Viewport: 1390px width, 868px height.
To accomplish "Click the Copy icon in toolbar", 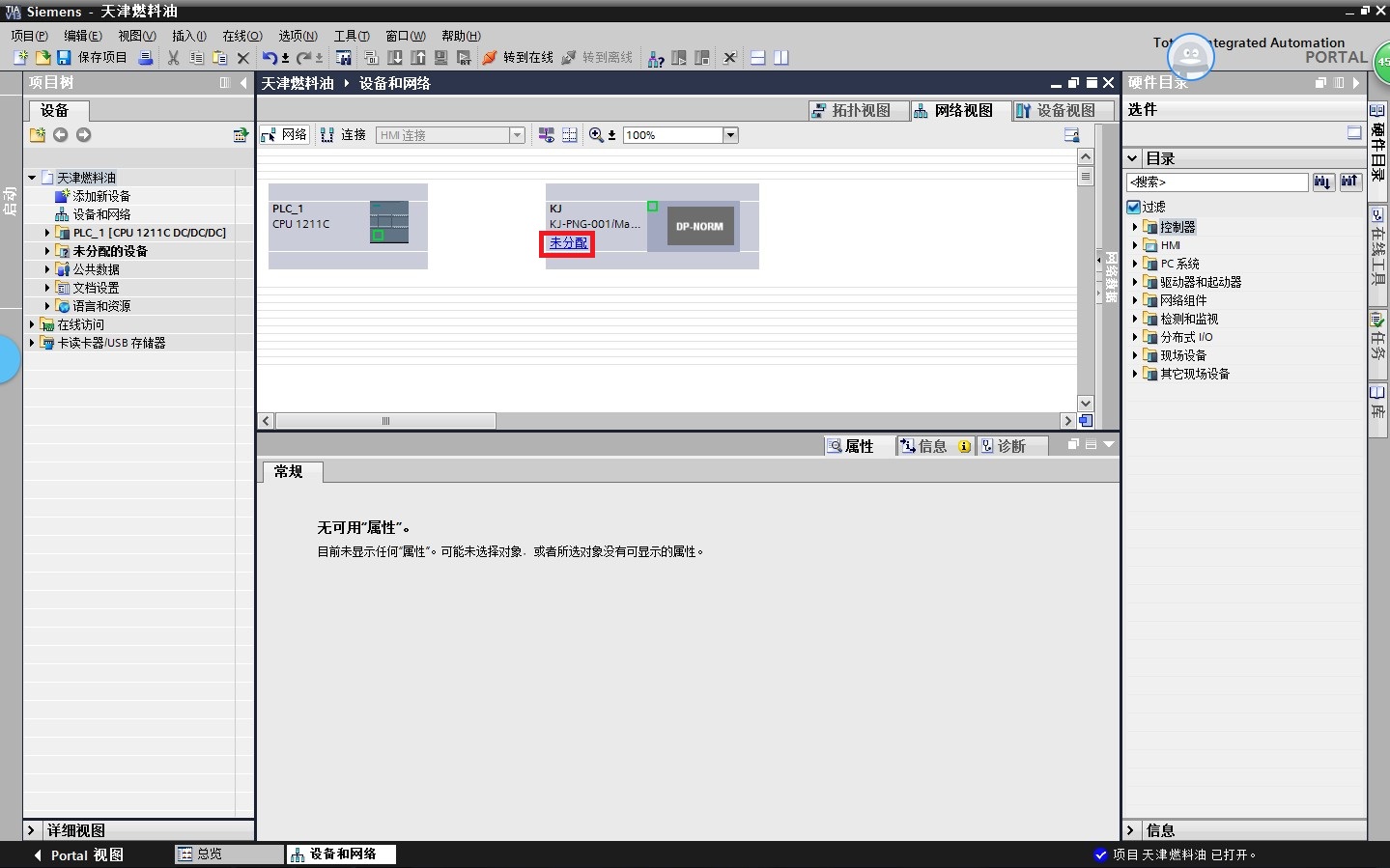I will [x=196, y=58].
